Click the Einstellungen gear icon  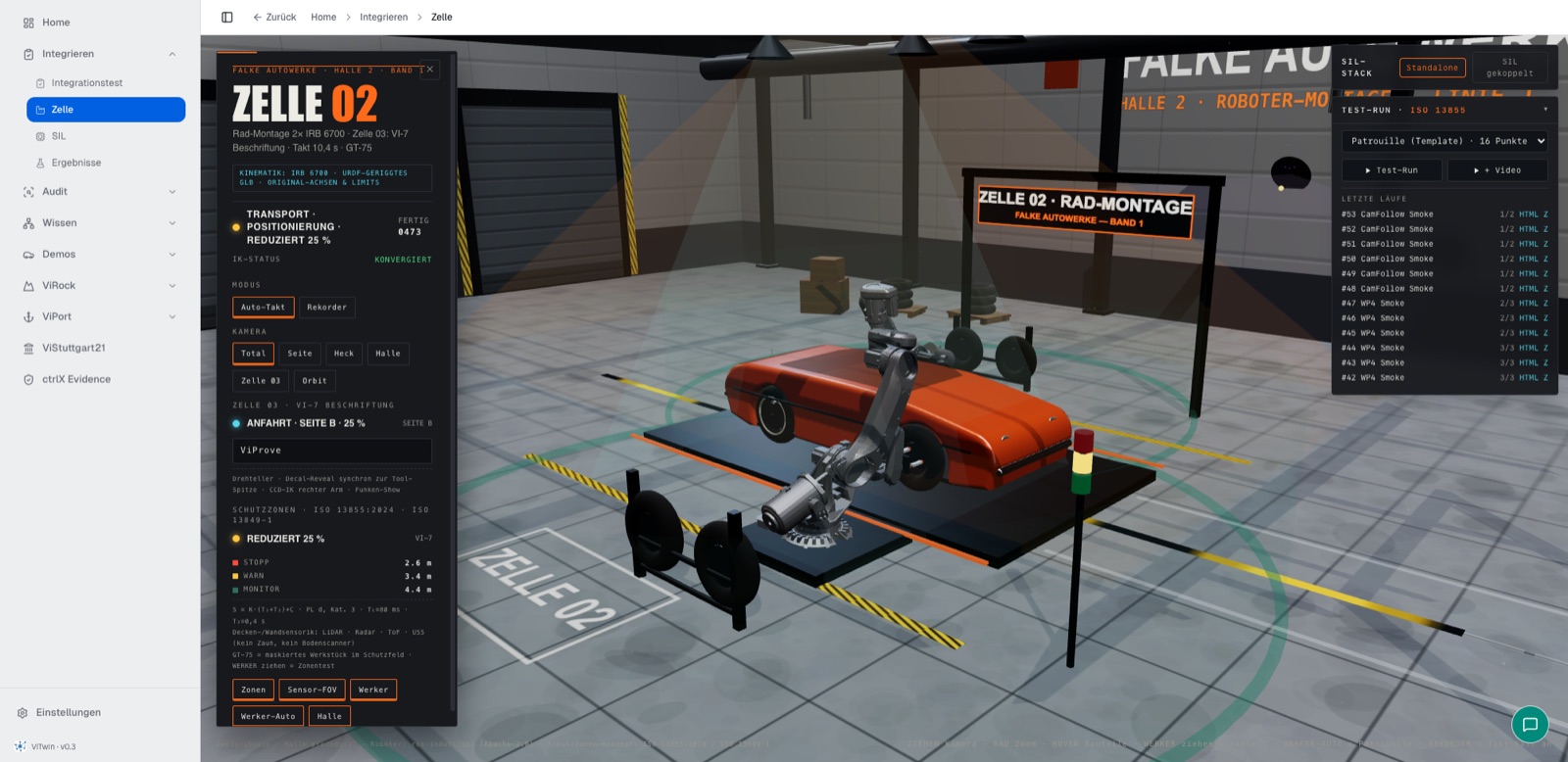pos(23,713)
